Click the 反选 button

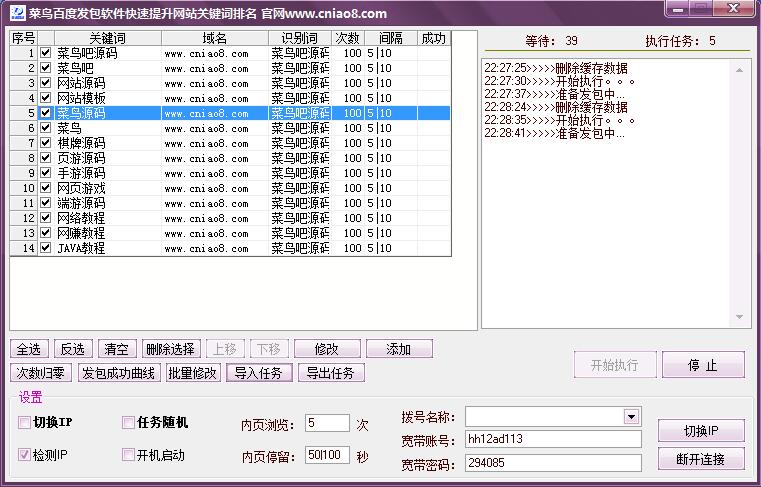point(73,349)
